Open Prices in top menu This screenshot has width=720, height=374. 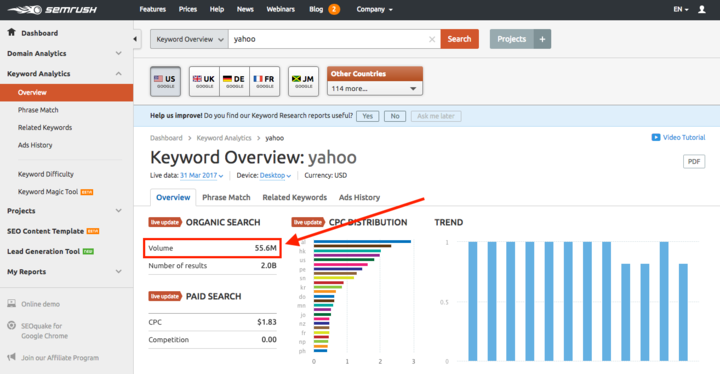click(188, 9)
